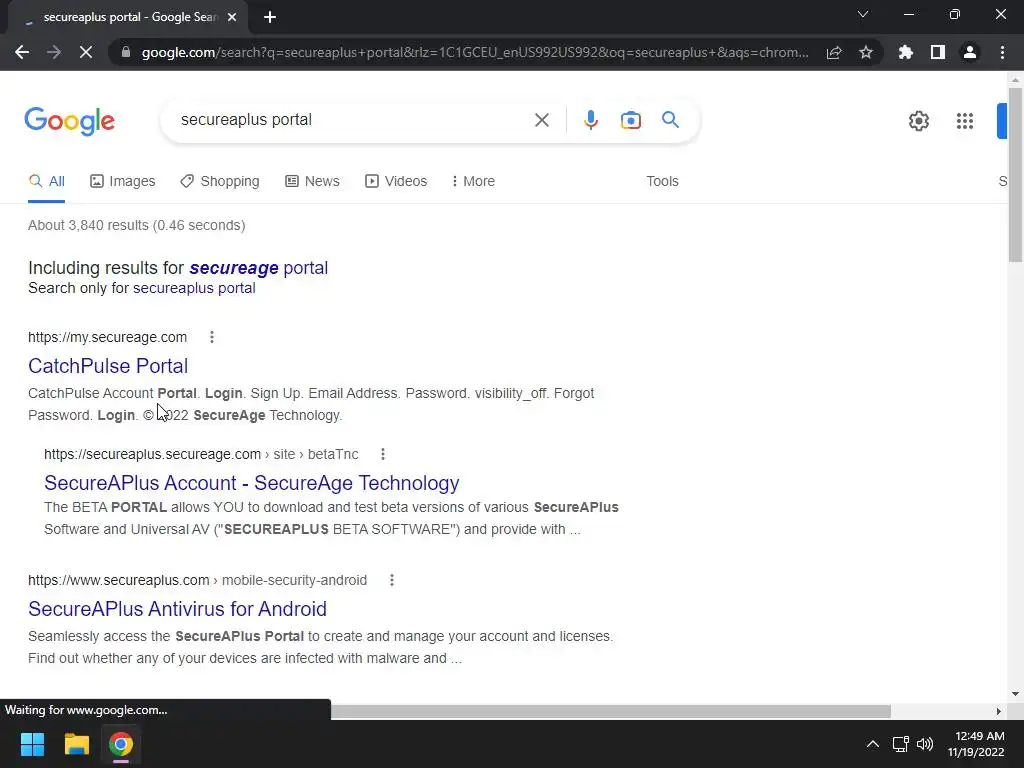Go to Google home via logo

(x=69, y=121)
